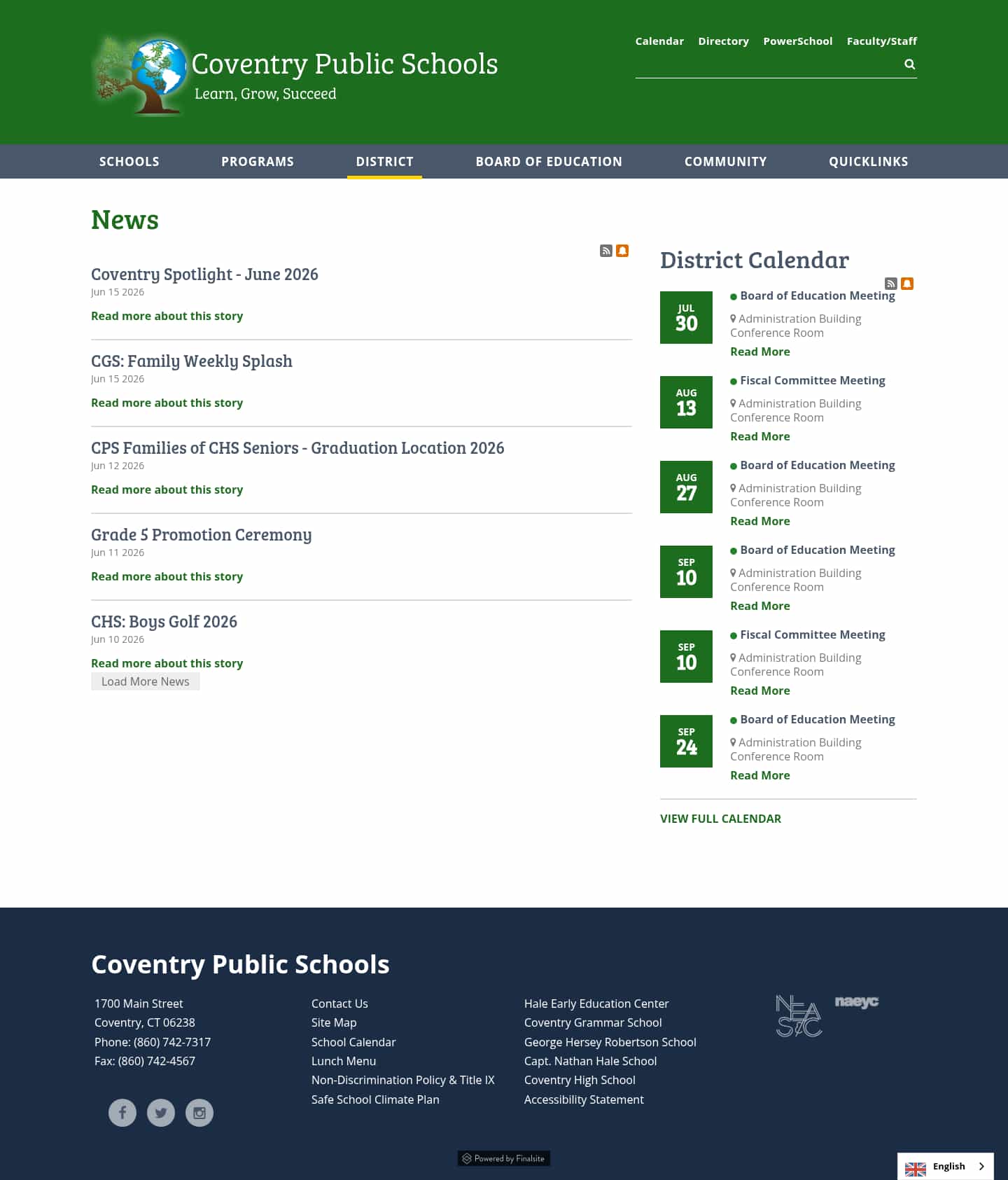Click Read More for SEP 24 meeting
1008x1180 pixels.
coord(760,775)
